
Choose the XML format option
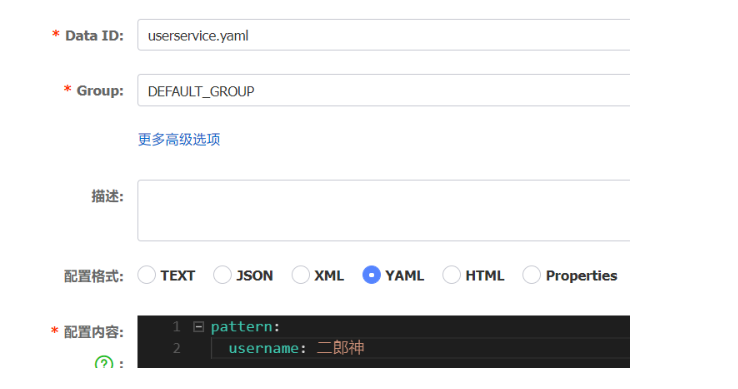[x=300, y=275]
